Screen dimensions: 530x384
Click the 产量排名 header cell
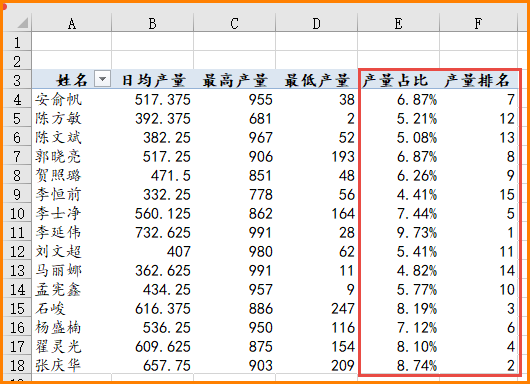(478, 80)
